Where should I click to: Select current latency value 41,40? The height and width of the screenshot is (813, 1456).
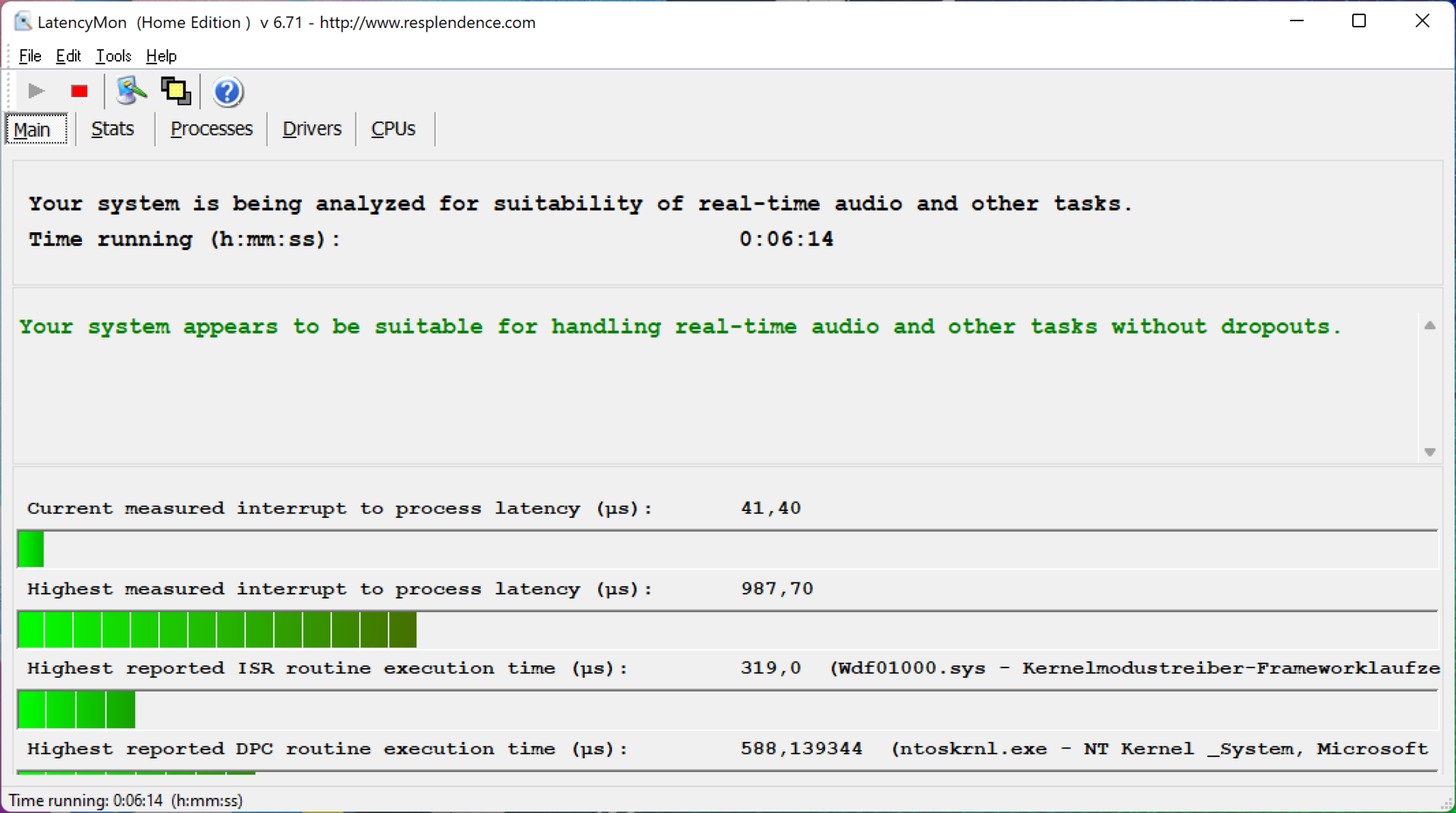pos(770,508)
